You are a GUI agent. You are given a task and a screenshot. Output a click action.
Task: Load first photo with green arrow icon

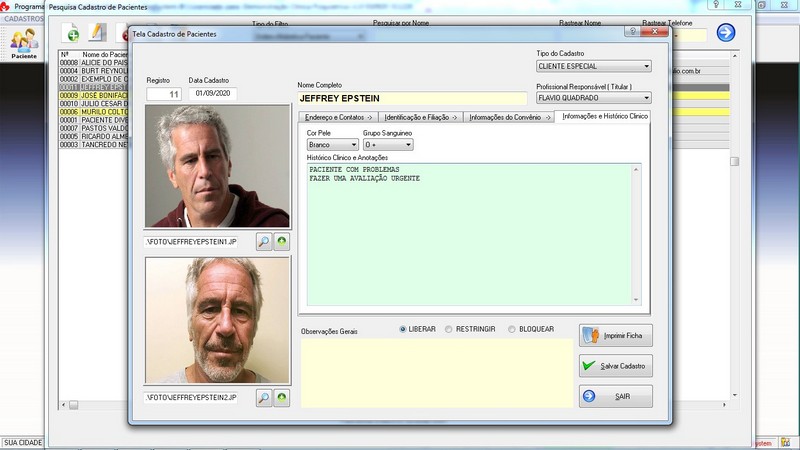point(282,241)
